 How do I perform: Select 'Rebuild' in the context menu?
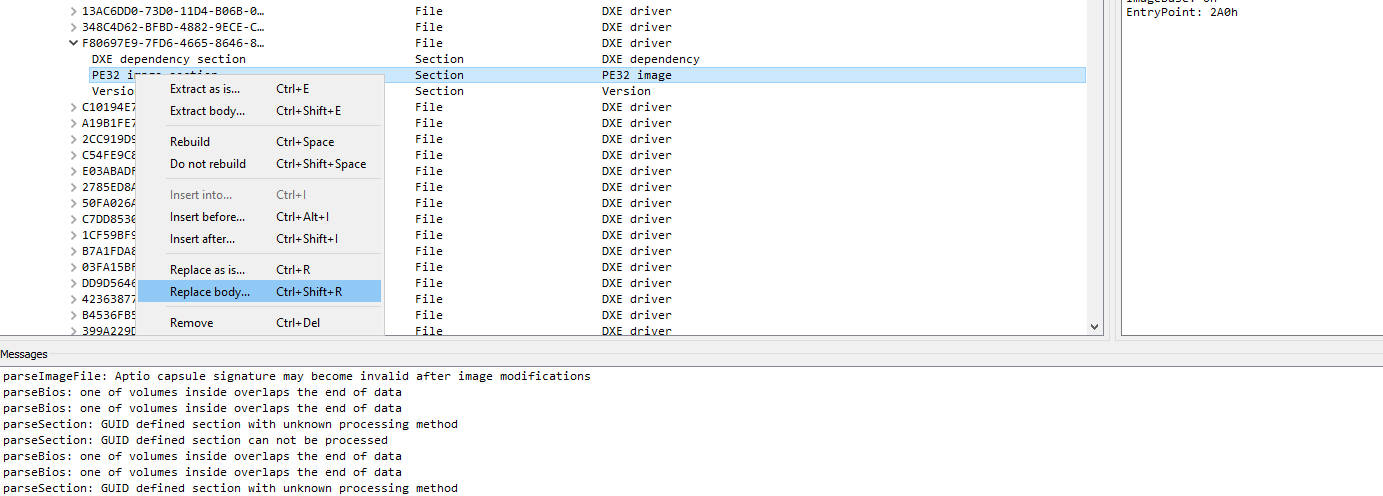pyautogui.click(x=259, y=142)
